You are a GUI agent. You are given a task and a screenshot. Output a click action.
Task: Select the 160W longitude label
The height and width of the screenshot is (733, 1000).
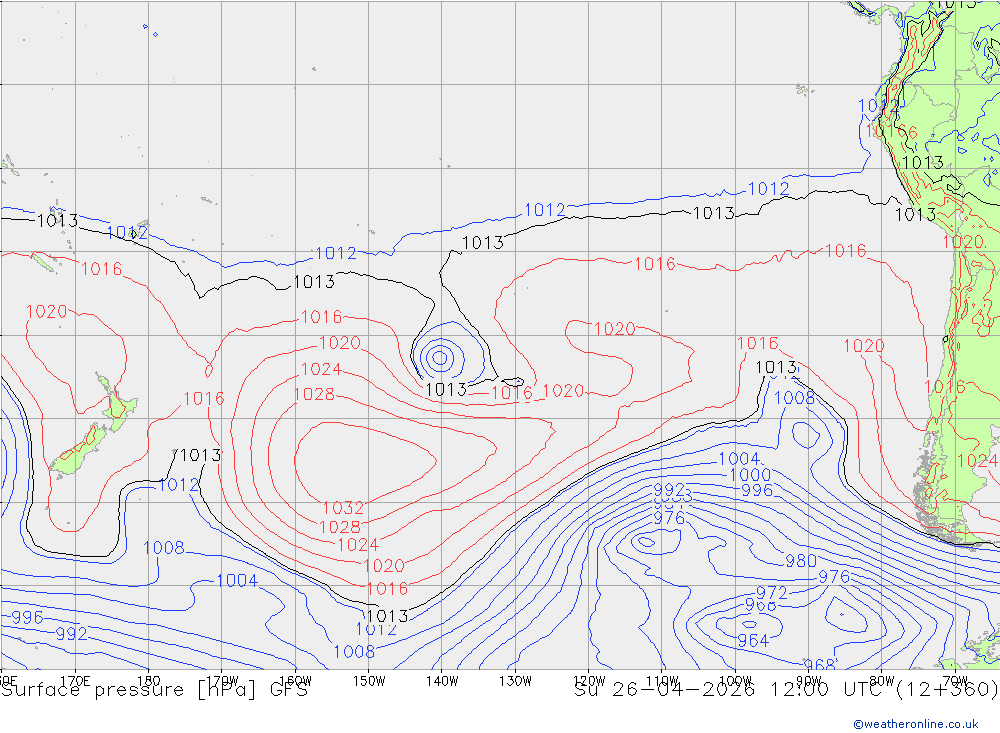point(295,681)
